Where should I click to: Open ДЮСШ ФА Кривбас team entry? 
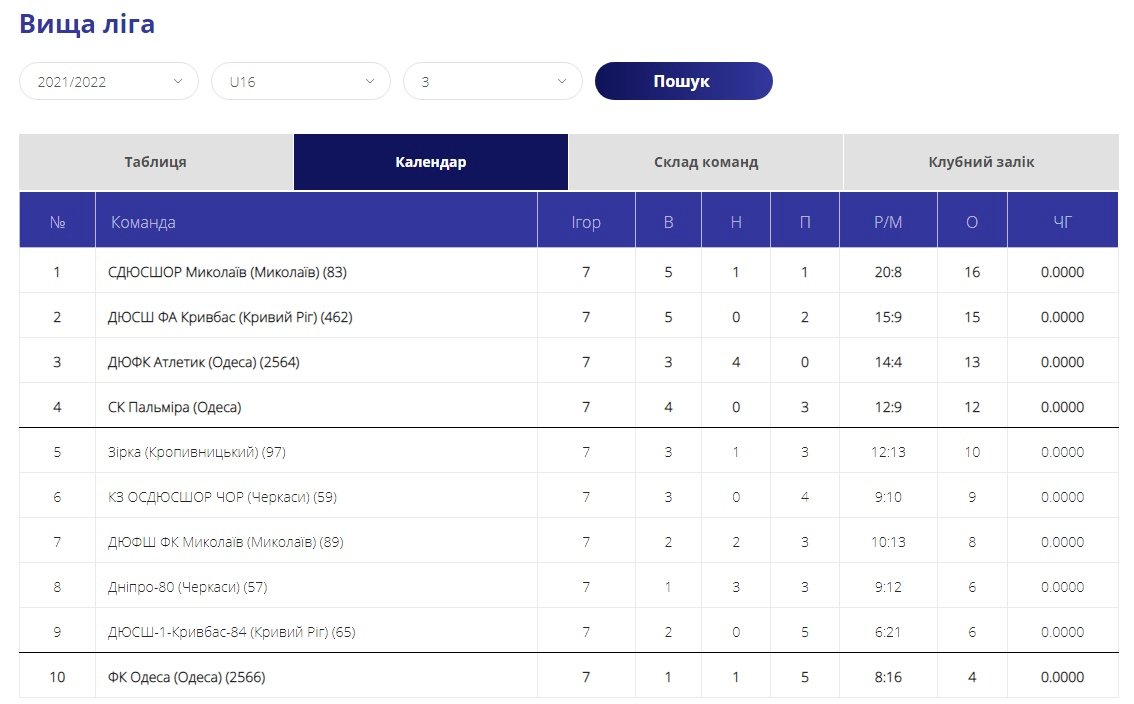[x=230, y=317]
